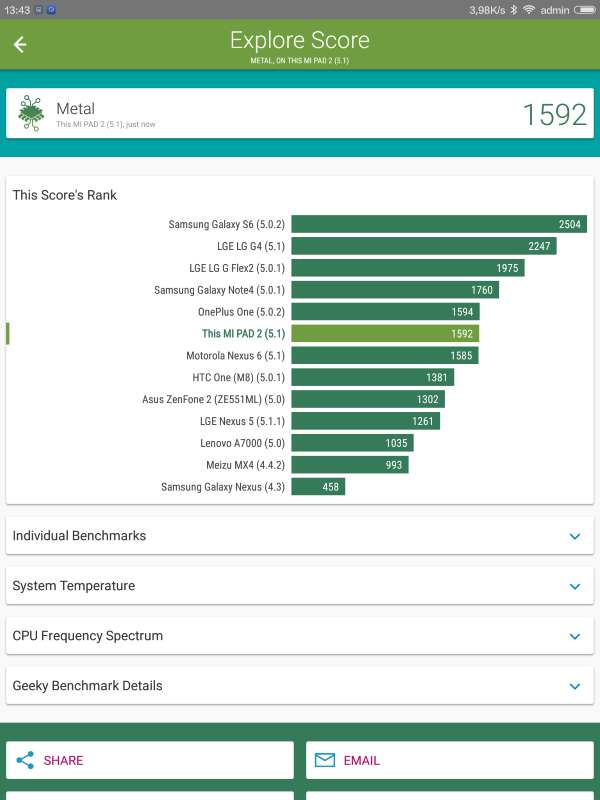Tap the share icon
The width and height of the screenshot is (600, 800).
25,760
